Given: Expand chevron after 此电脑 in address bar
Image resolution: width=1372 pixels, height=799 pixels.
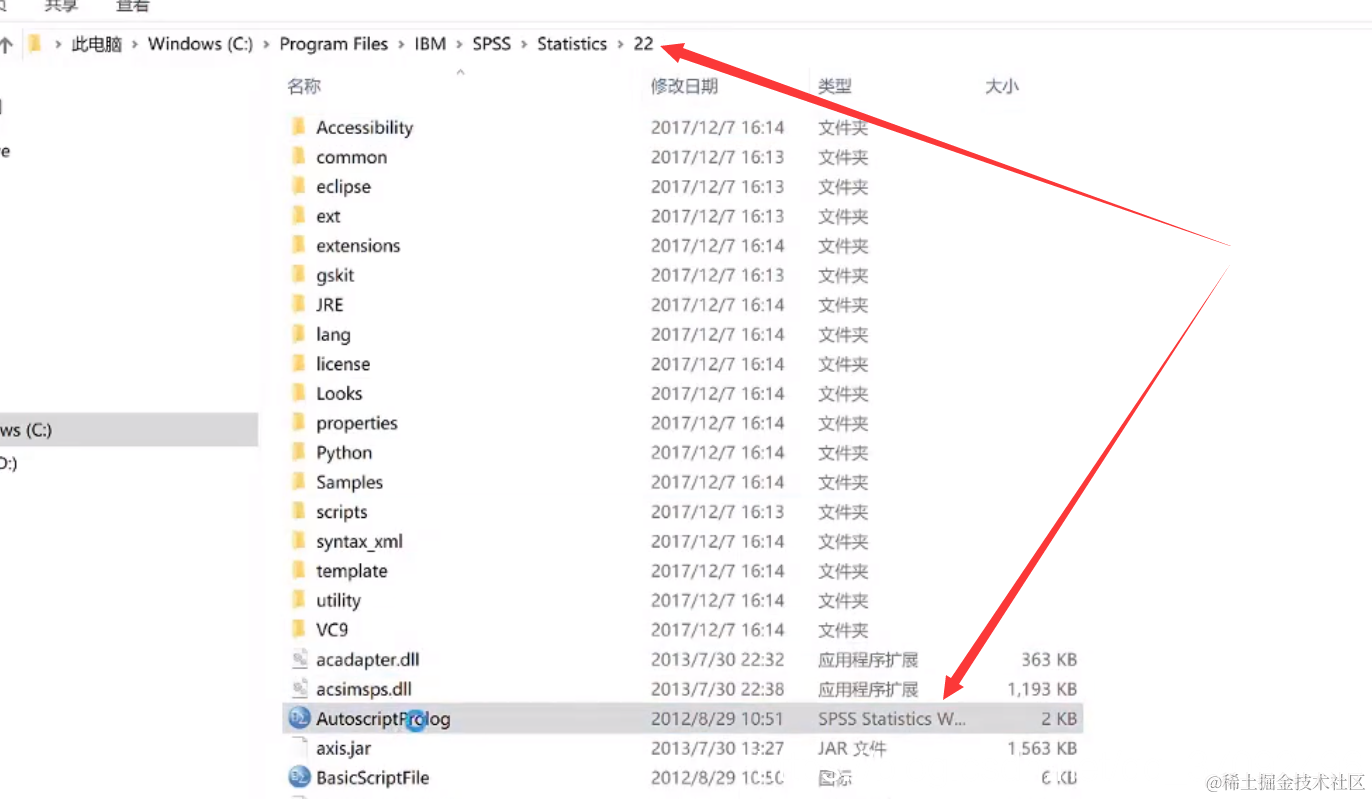Looking at the screenshot, I should (x=134, y=44).
